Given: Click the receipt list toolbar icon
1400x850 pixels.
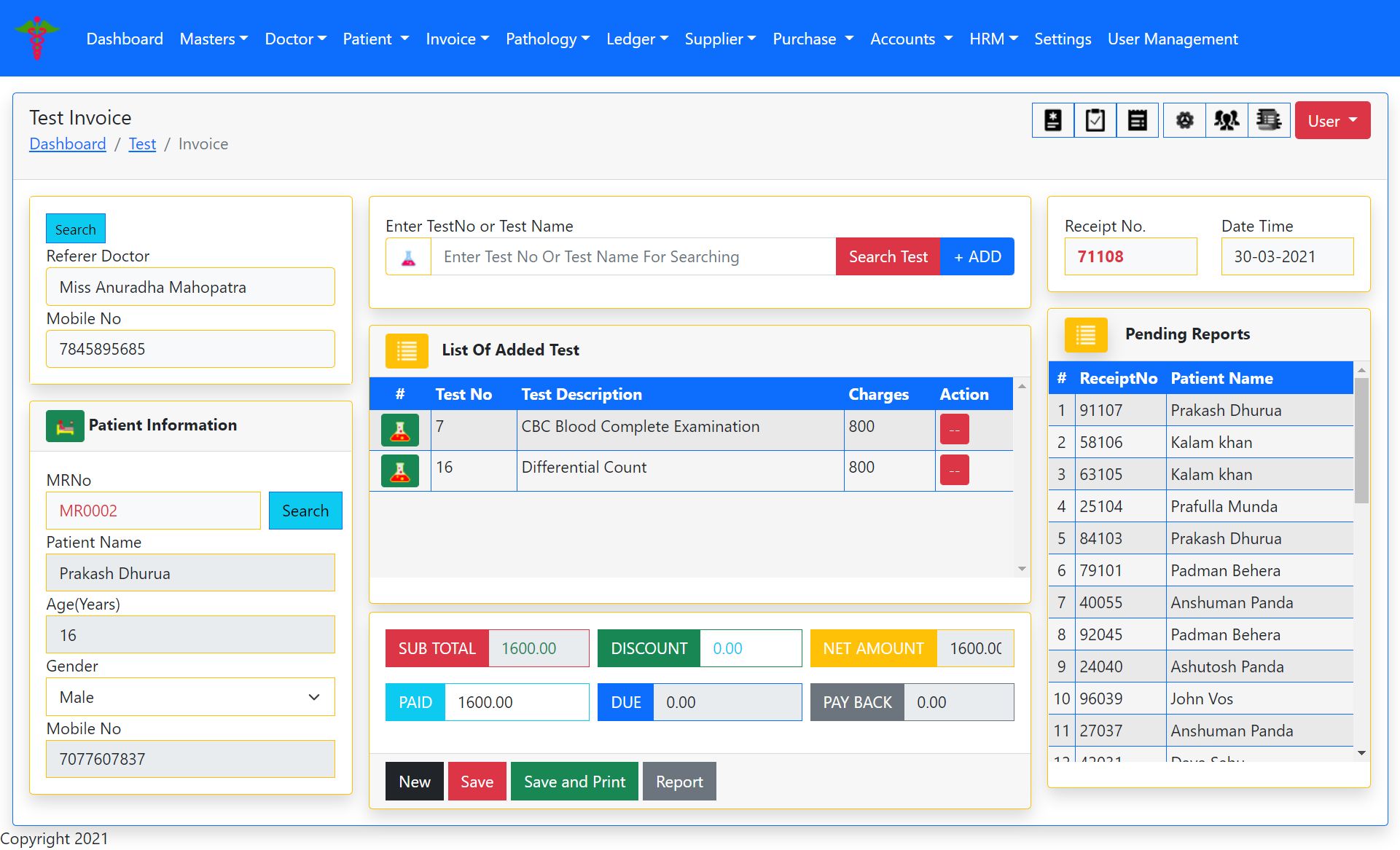Looking at the screenshot, I should point(1137,120).
